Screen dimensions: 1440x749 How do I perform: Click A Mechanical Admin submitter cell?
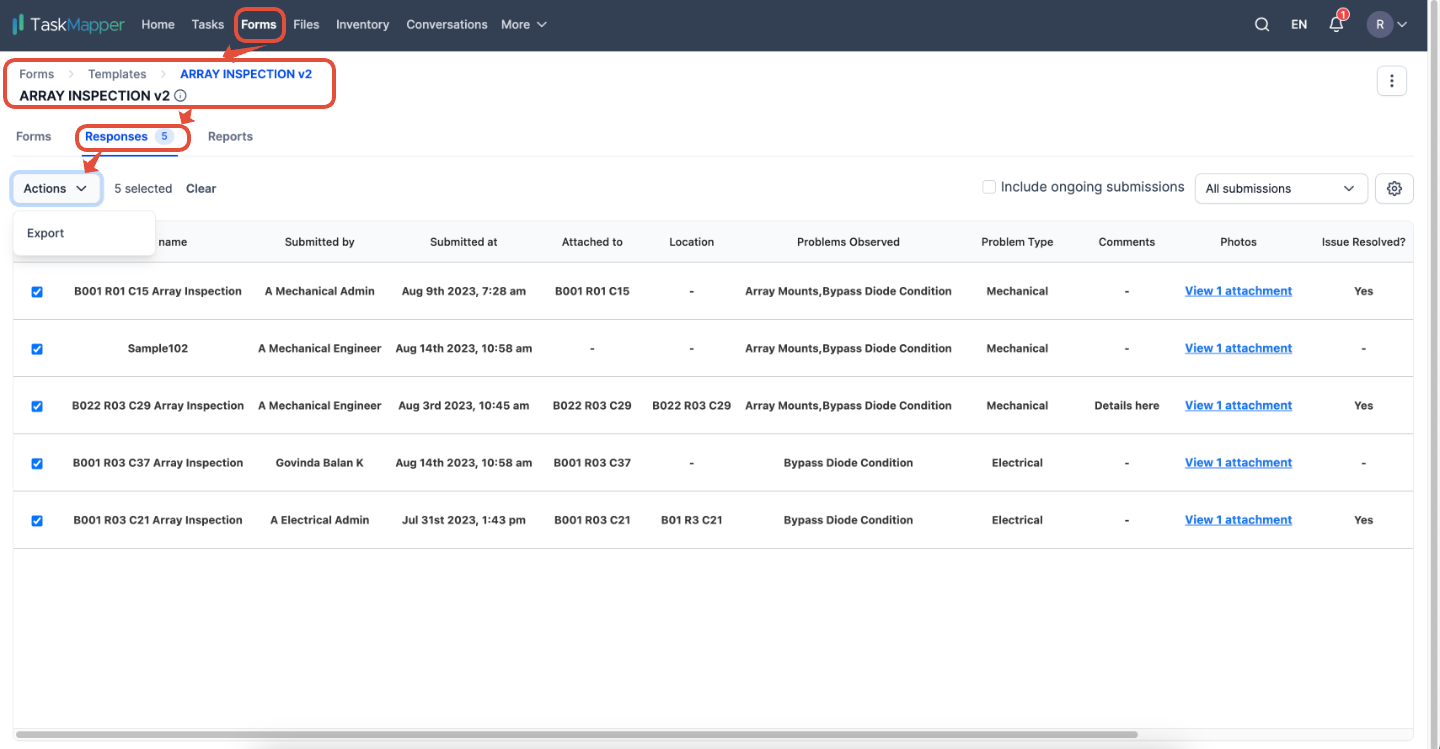[320, 291]
